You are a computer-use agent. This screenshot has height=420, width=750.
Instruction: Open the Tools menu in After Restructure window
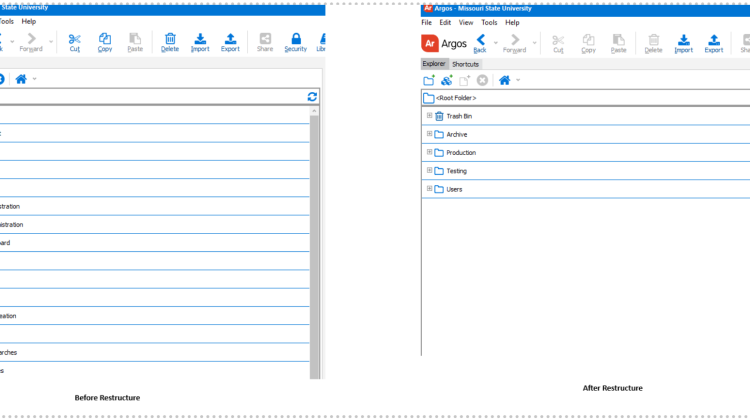coord(489,22)
